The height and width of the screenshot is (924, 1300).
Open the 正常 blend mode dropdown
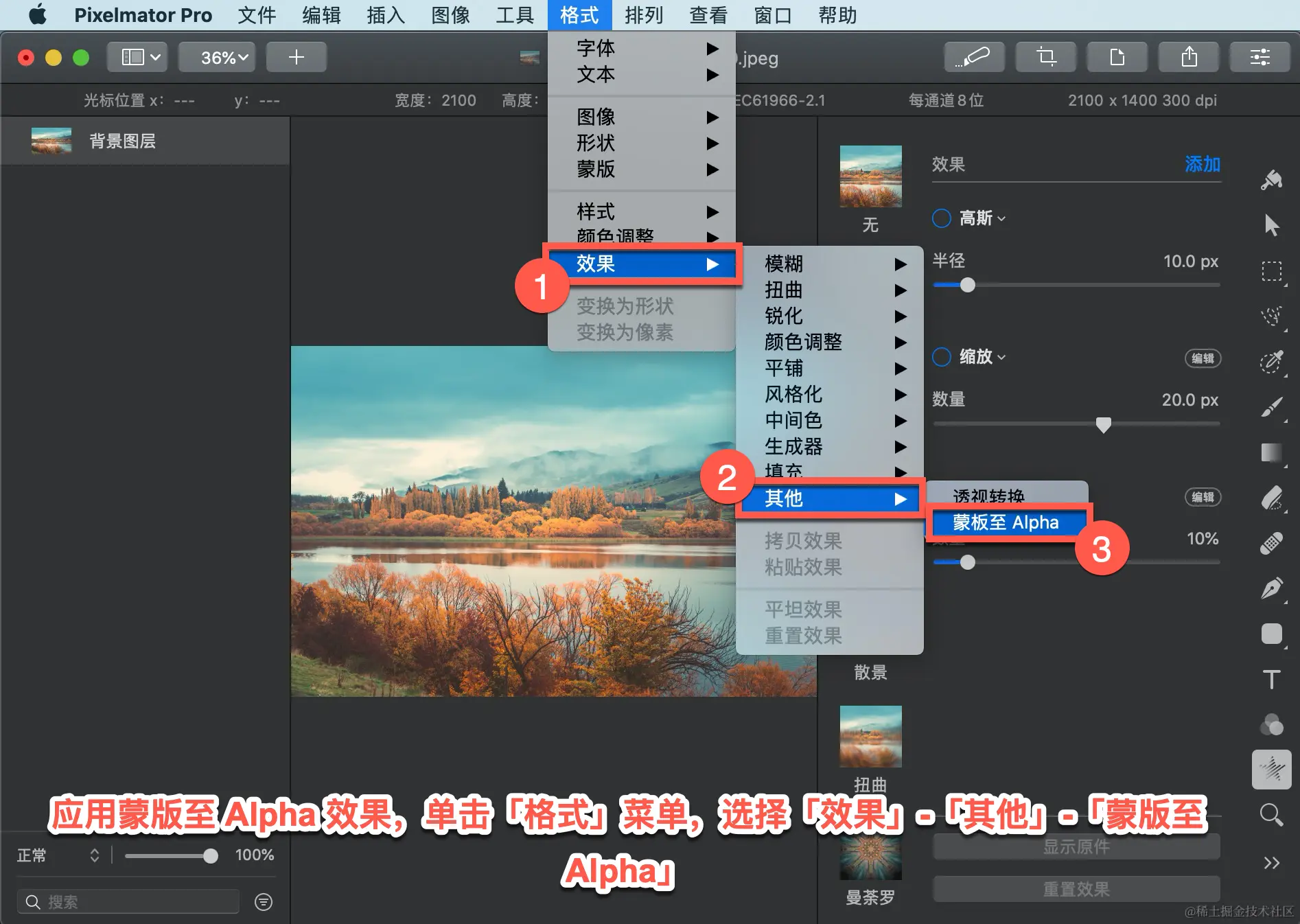tap(59, 855)
